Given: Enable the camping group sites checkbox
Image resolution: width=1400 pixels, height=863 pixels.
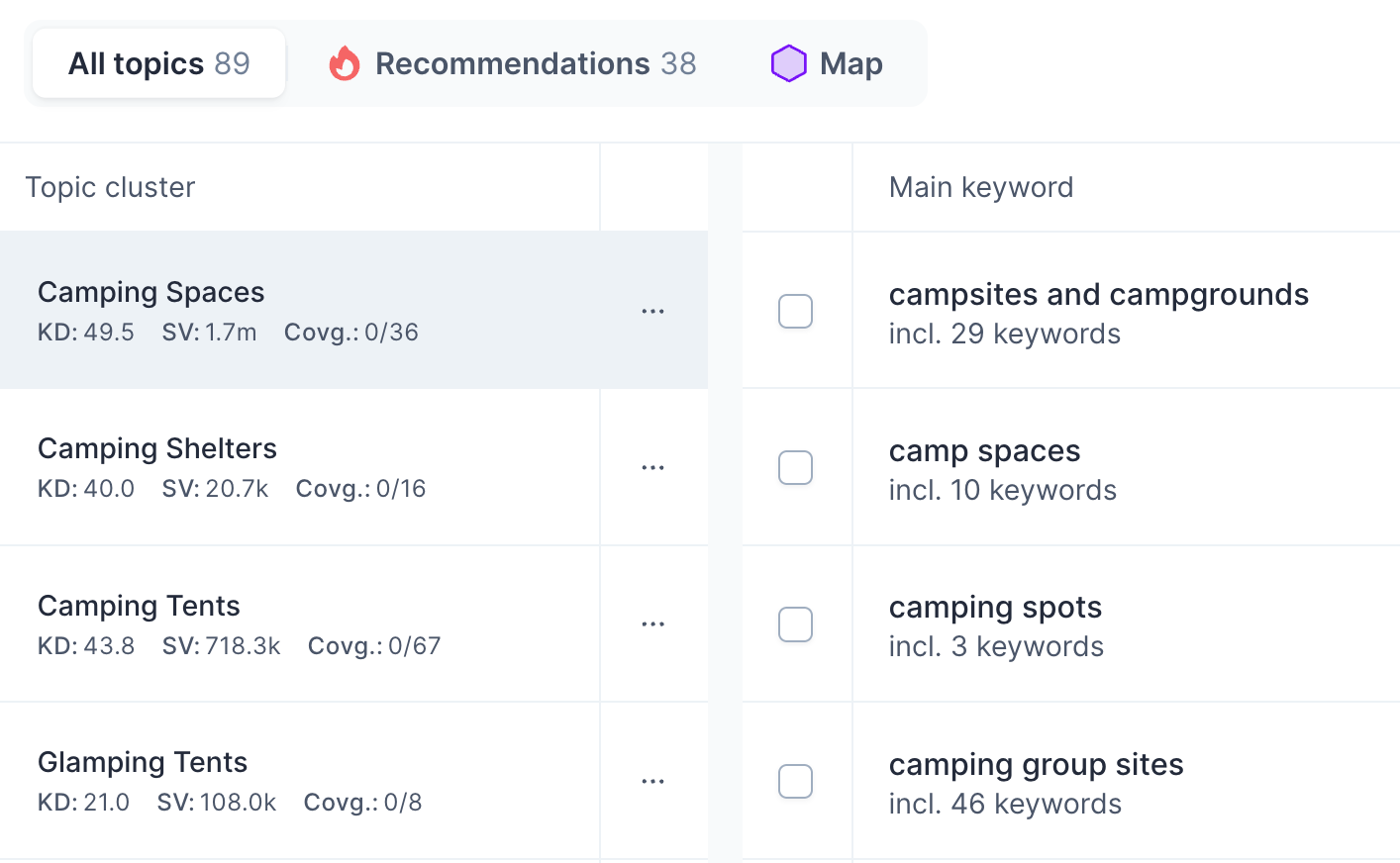Looking at the screenshot, I should click(795, 781).
